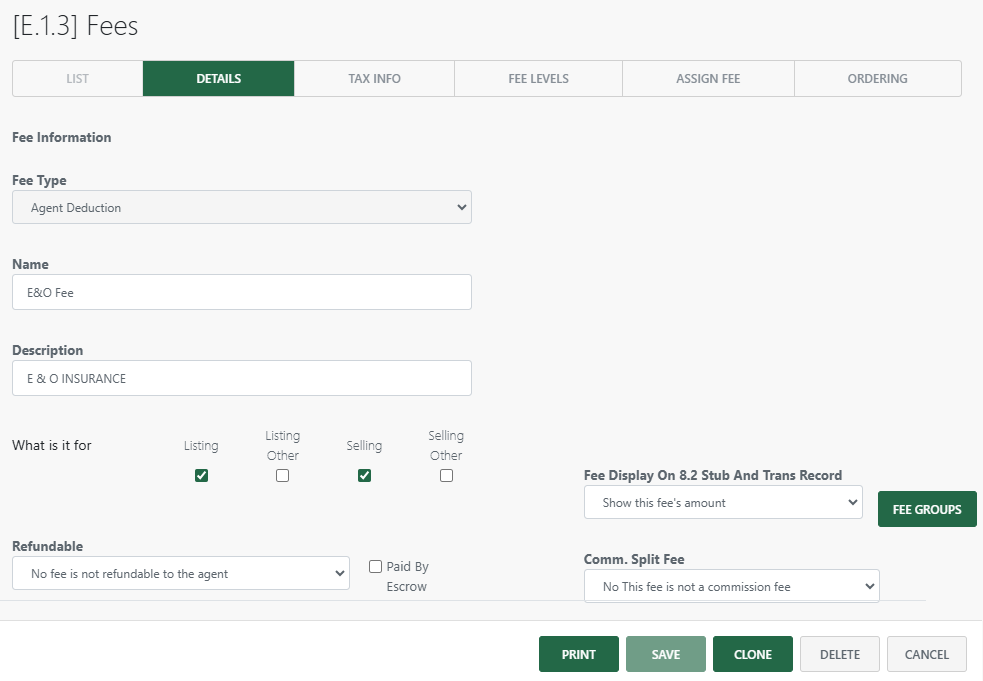Switch to the ASSIGN FEE tab
Image resolution: width=983 pixels, height=681 pixels.
[x=708, y=78]
